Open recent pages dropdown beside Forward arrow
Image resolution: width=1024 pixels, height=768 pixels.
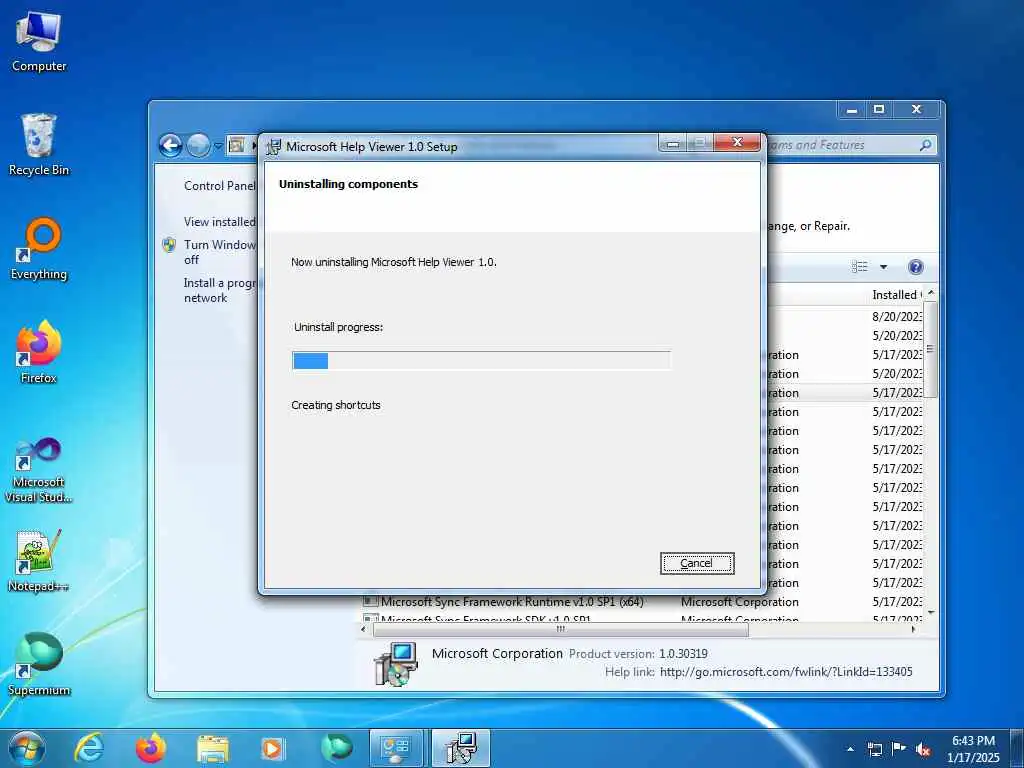218,146
